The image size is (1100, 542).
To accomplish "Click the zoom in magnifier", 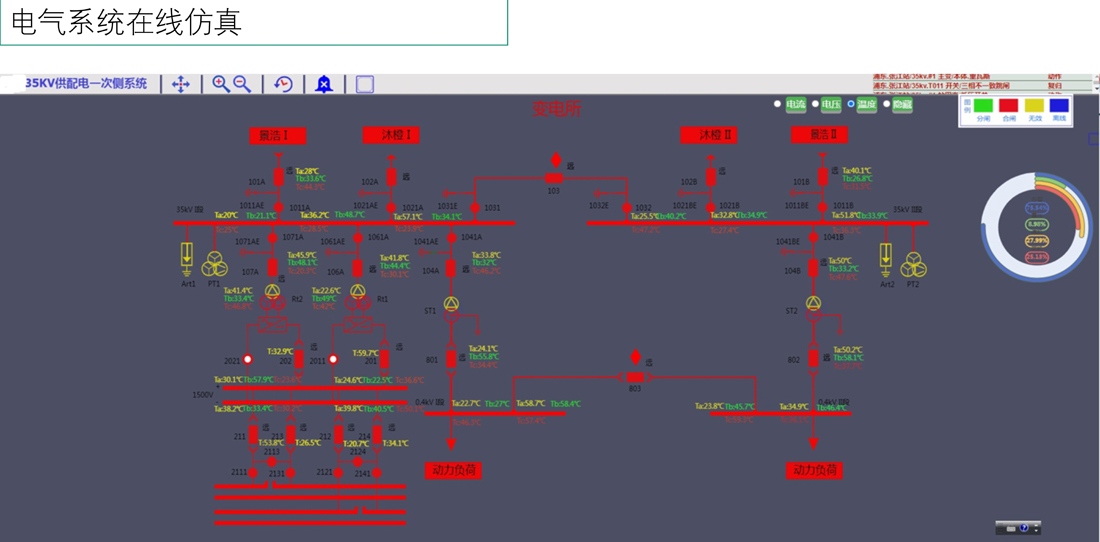I will [x=221, y=84].
